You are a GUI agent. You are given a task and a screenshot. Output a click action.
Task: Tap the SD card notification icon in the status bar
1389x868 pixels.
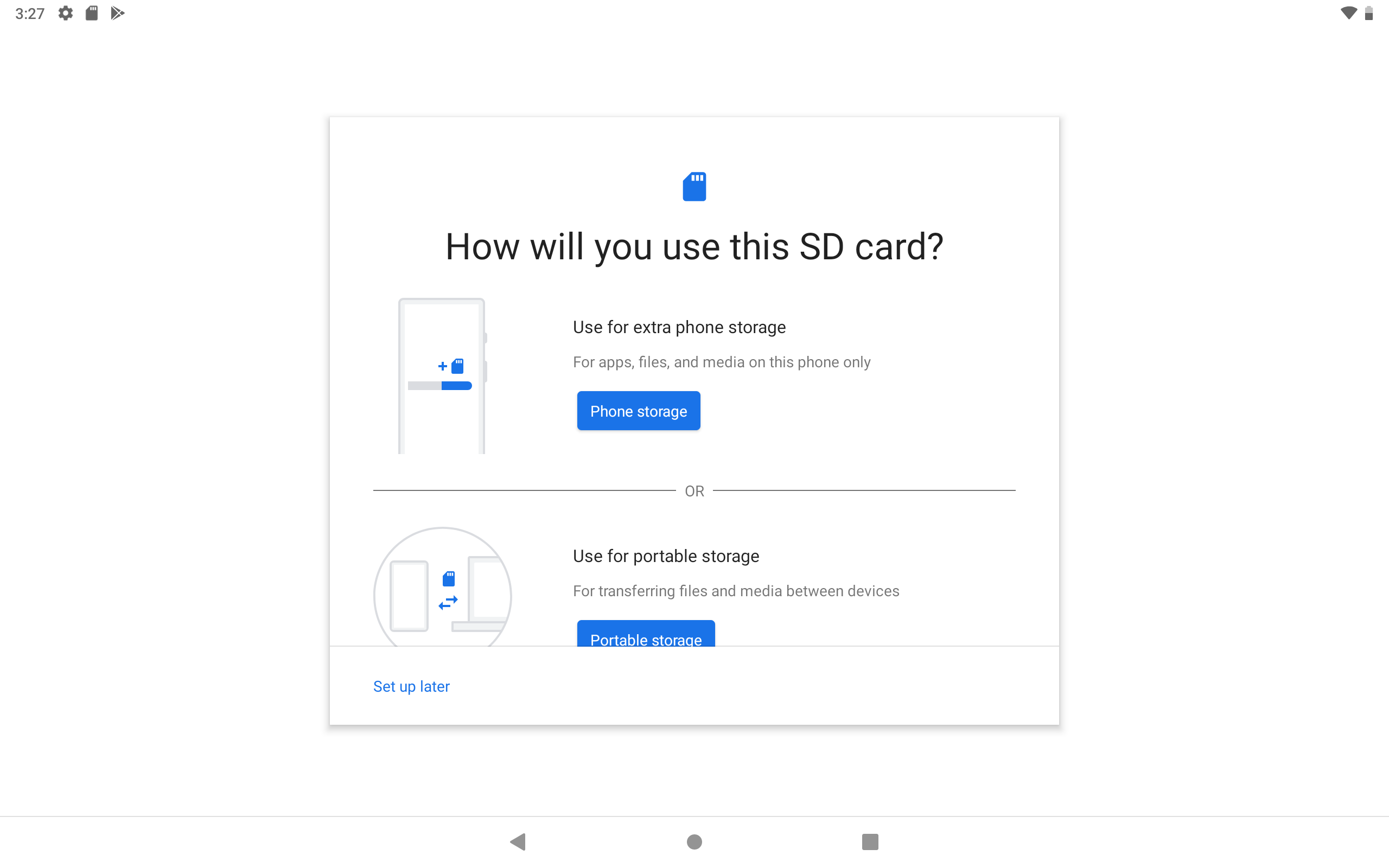[x=92, y=13]
